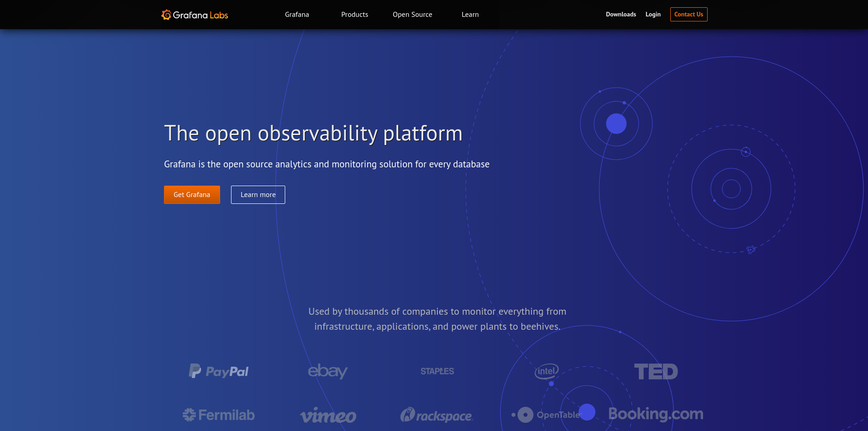Select the TED logo

coord(655,371)
